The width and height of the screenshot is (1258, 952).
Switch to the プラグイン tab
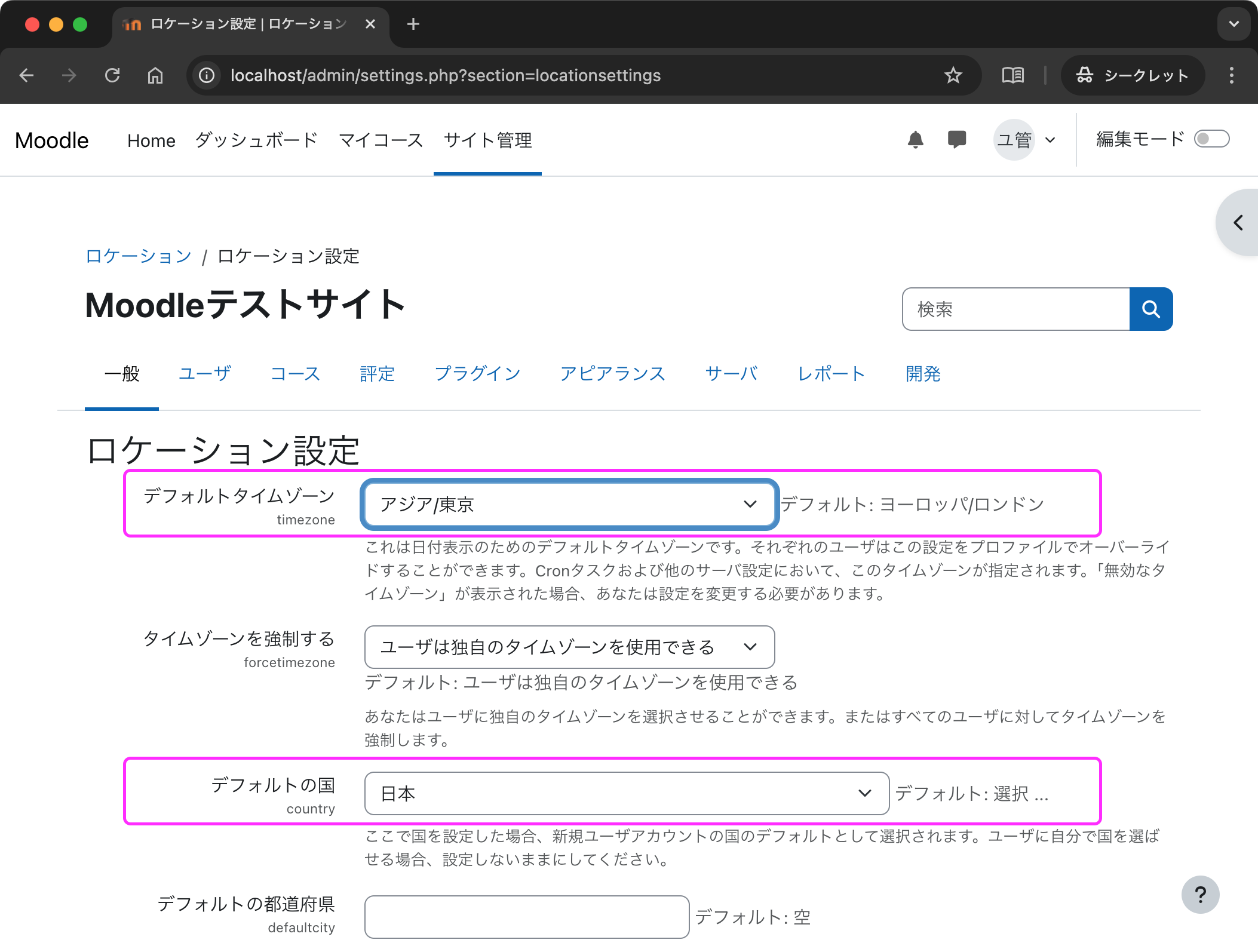477,374
